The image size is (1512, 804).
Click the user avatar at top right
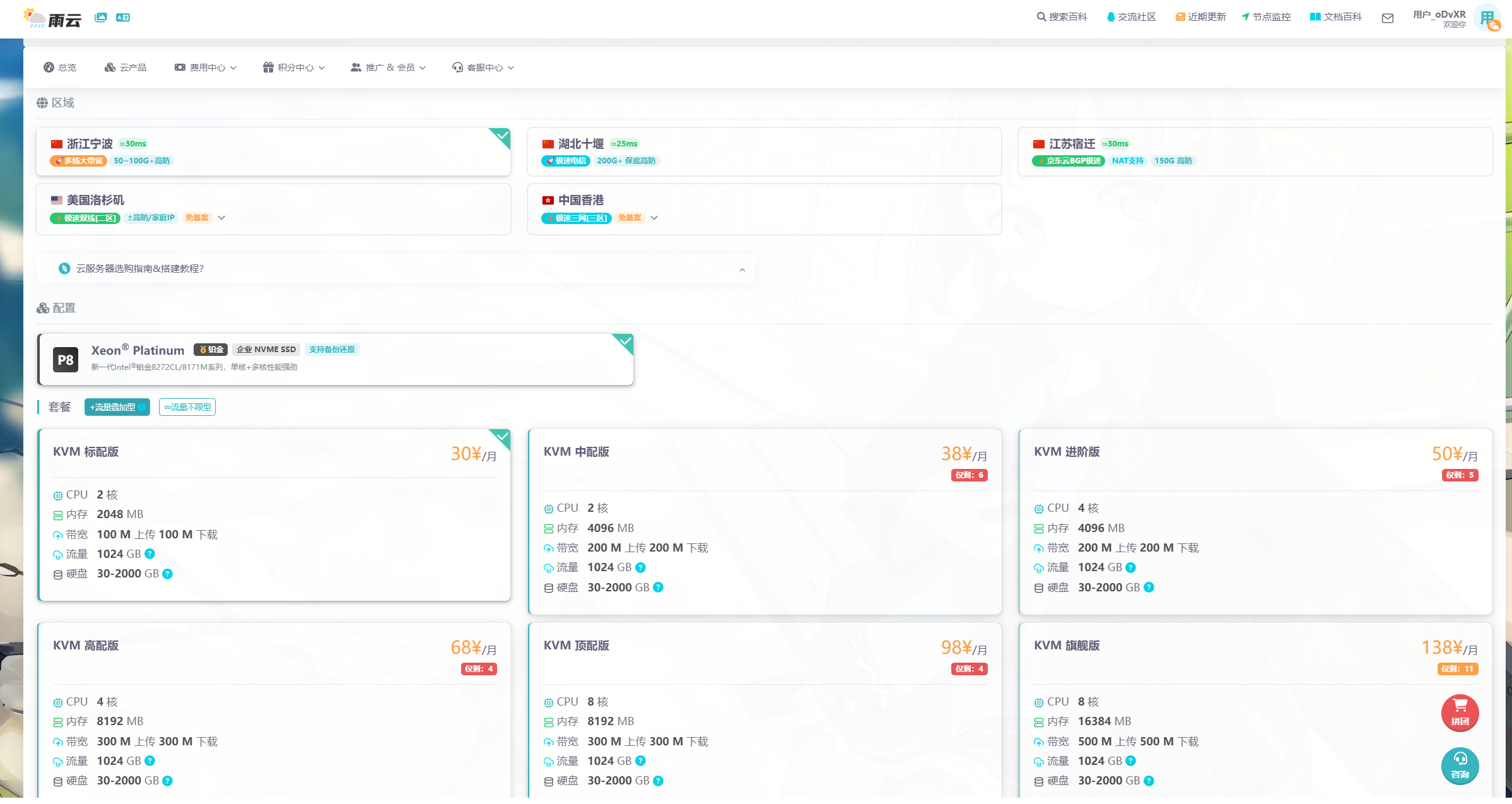1487,18
